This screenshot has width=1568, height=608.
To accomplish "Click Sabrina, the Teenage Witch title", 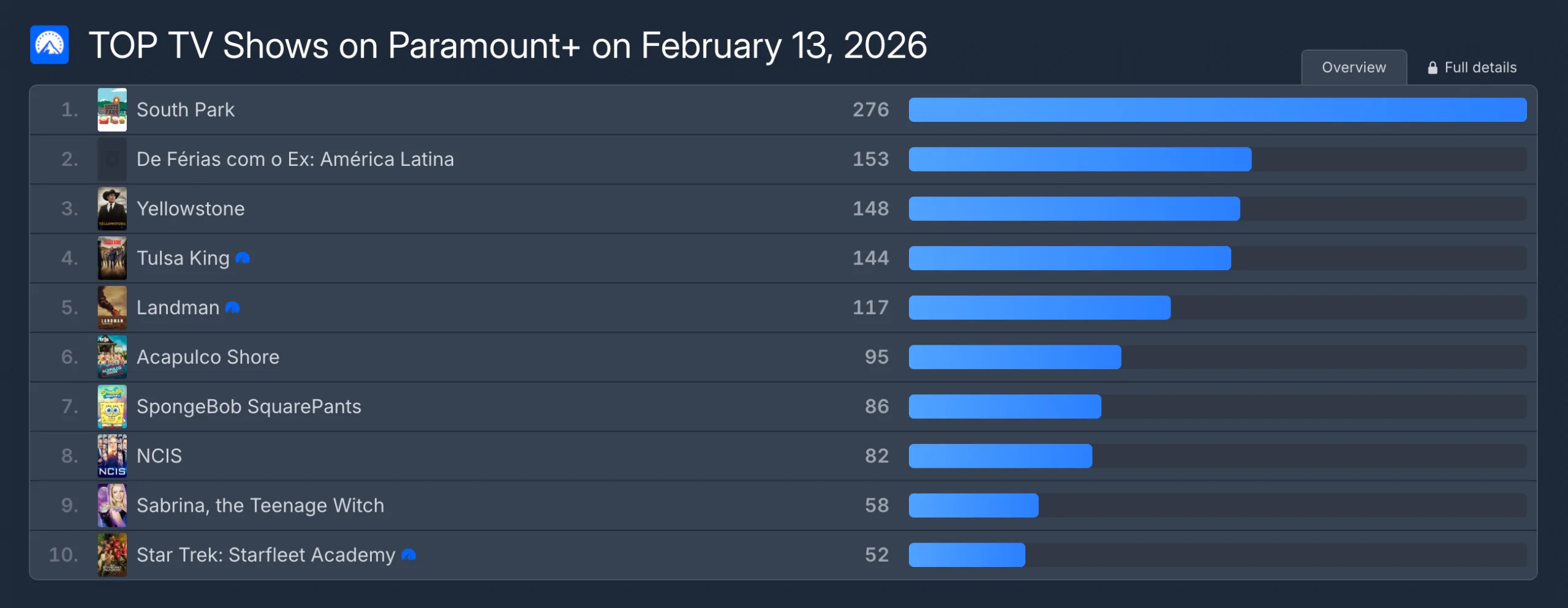I will pyautogui.click(x=260, y=506).
